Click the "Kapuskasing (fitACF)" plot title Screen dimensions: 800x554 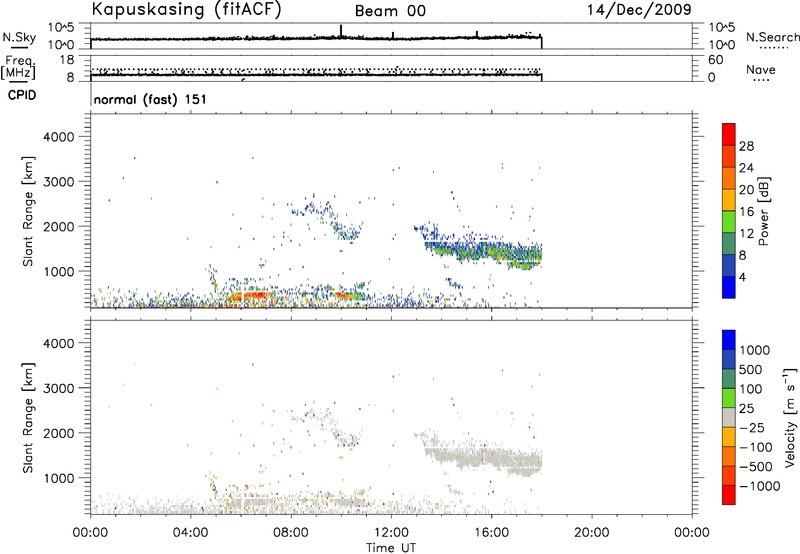click(x=186, y=9)
